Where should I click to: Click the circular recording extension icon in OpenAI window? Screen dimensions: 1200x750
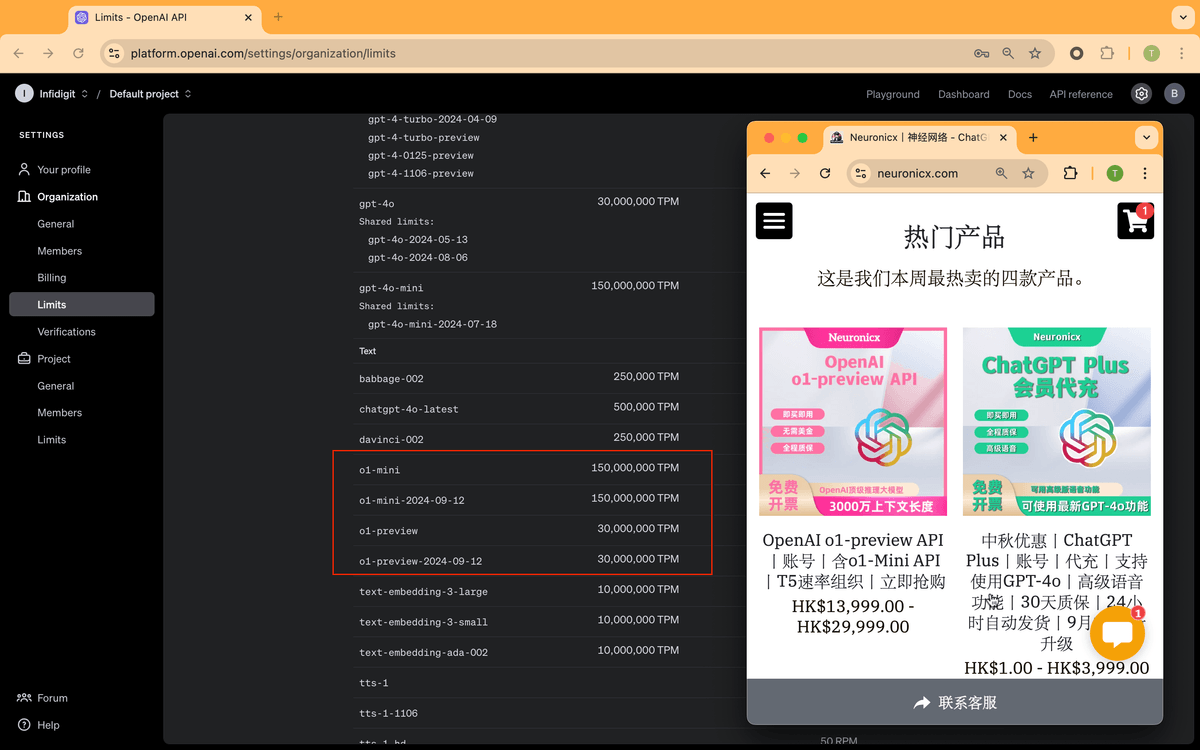tap(1076, 53)
